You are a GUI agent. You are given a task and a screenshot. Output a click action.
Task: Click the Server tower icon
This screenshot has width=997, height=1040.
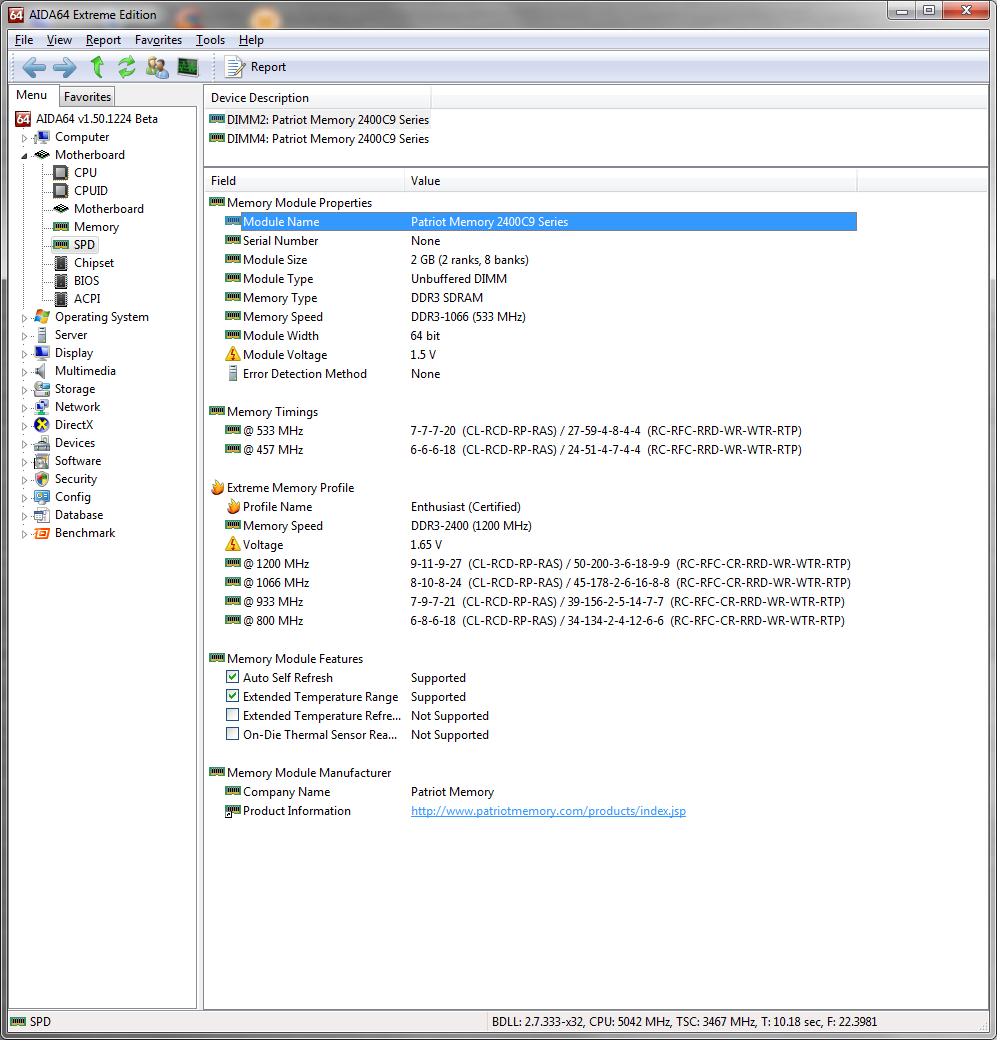42,335
